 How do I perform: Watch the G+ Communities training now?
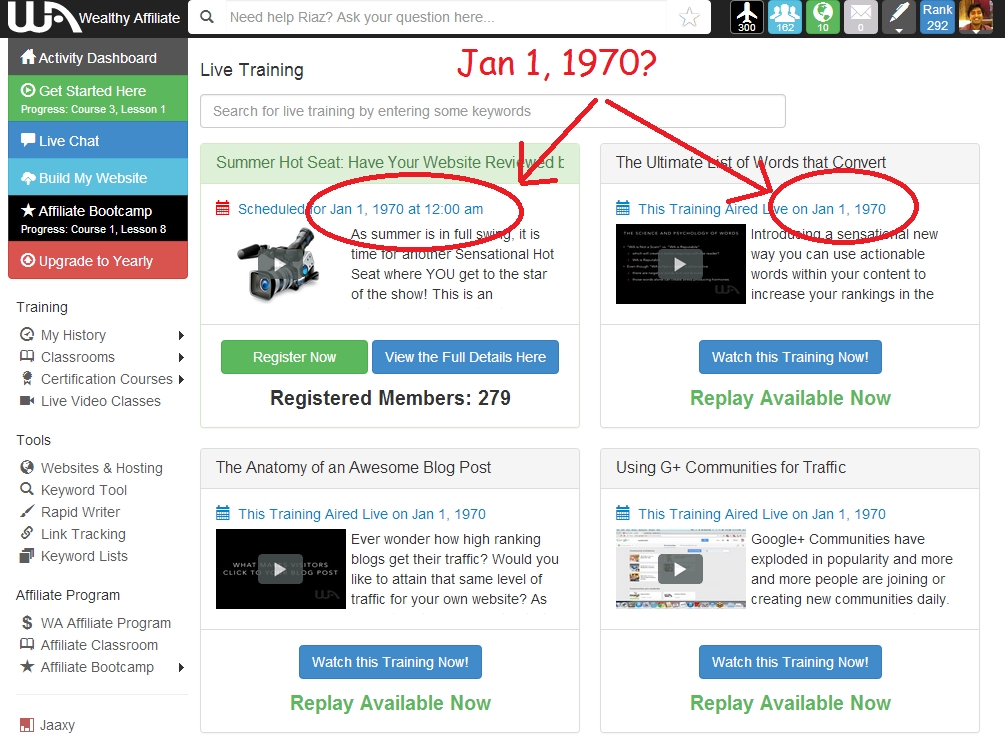pyautogui.click(x=790, y=662)
